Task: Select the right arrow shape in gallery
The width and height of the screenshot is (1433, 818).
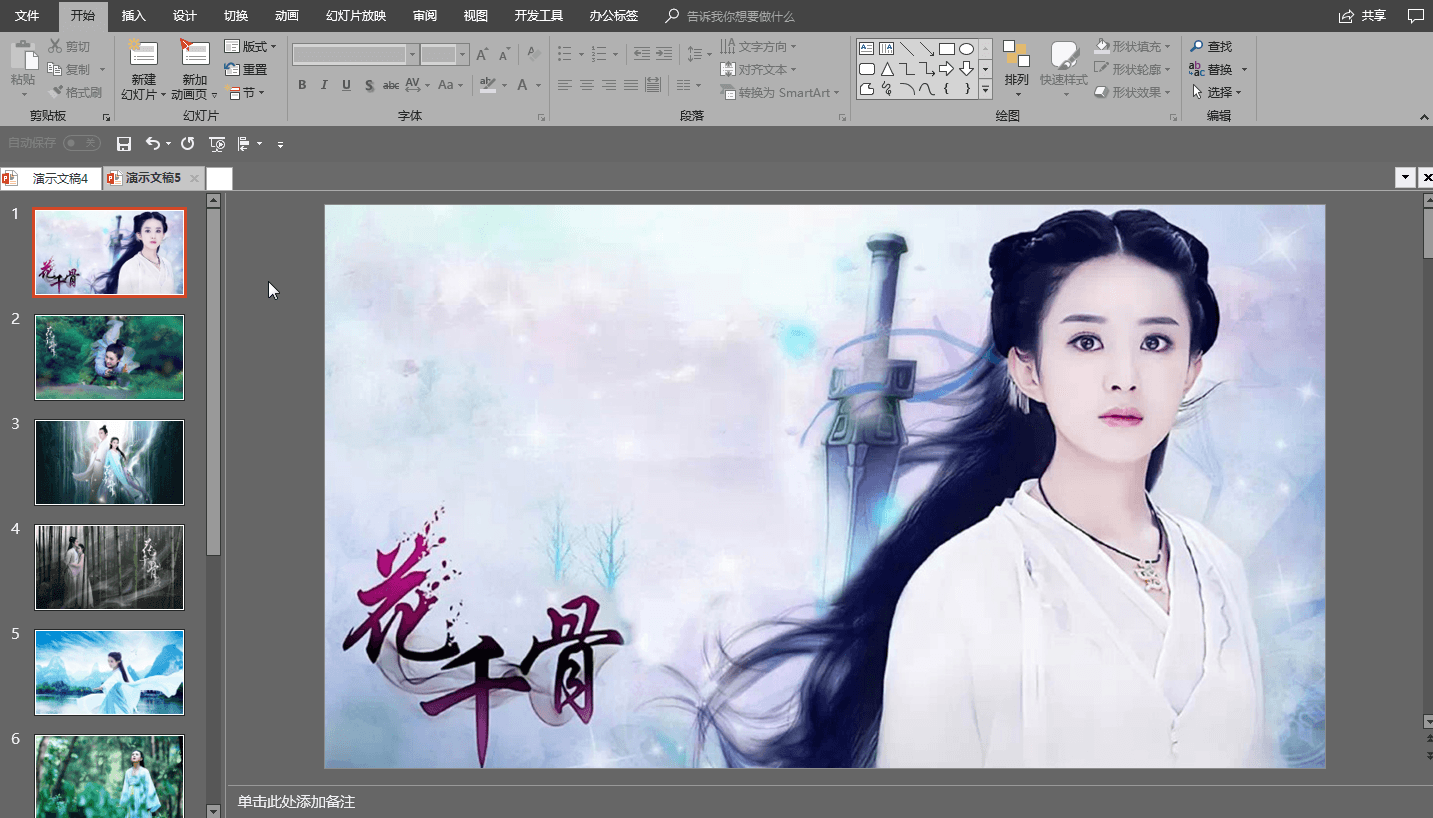Action: click(946, 69)
